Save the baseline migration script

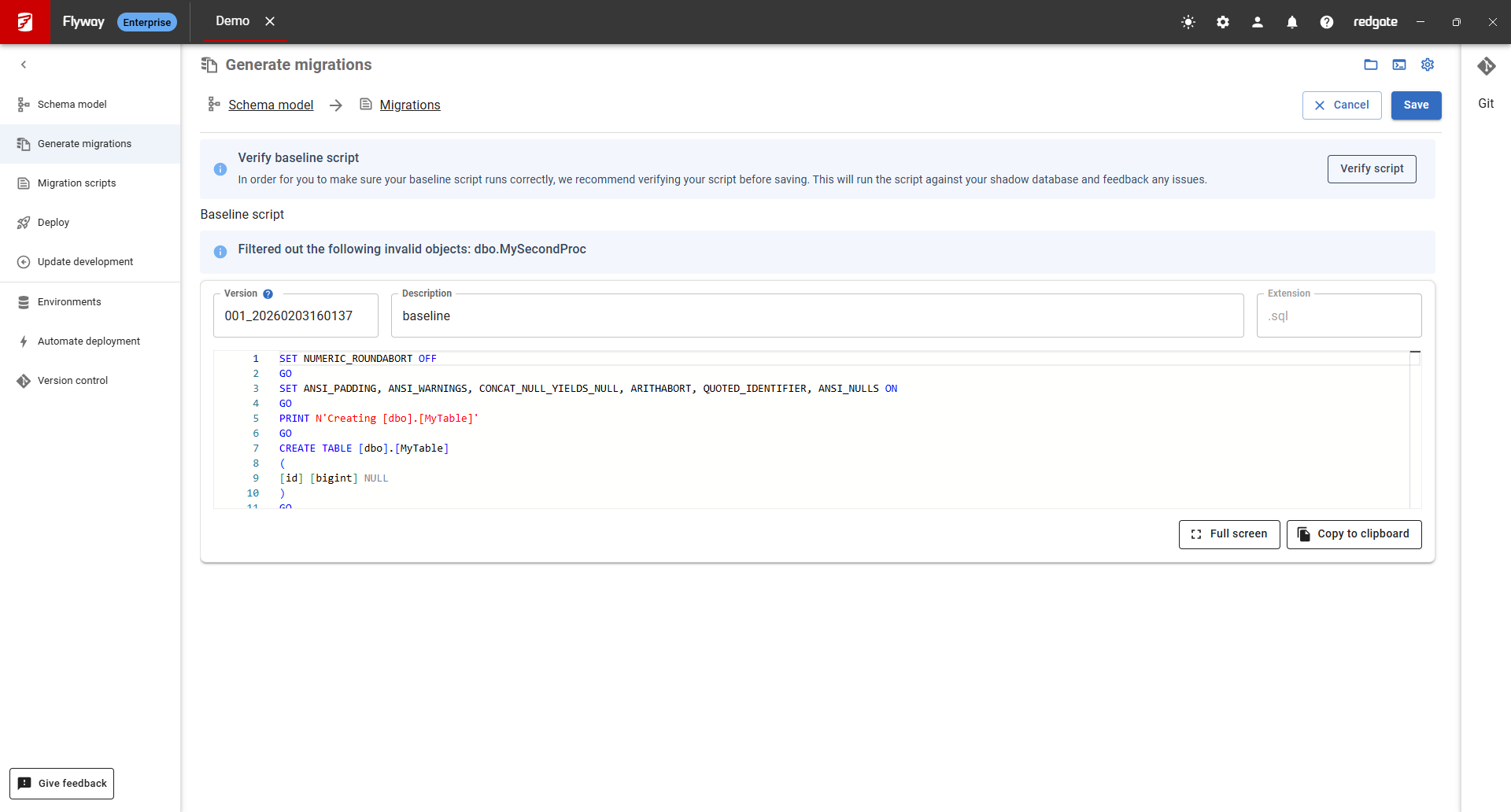1416,105
